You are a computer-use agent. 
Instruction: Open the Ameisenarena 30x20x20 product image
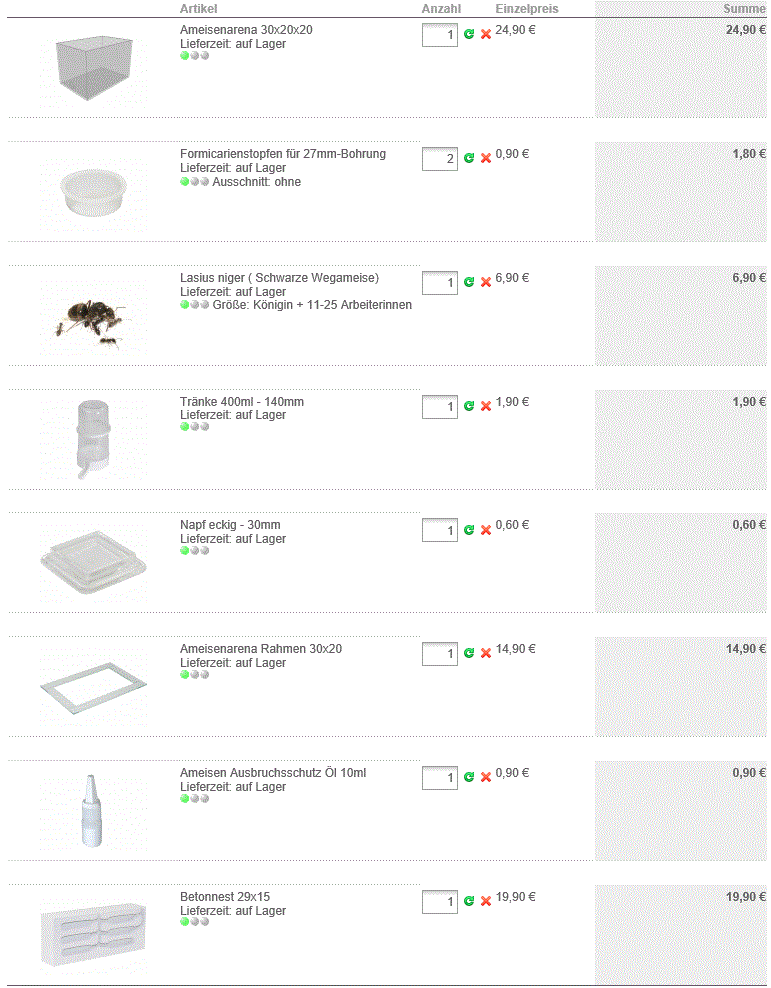pos(93,69)
